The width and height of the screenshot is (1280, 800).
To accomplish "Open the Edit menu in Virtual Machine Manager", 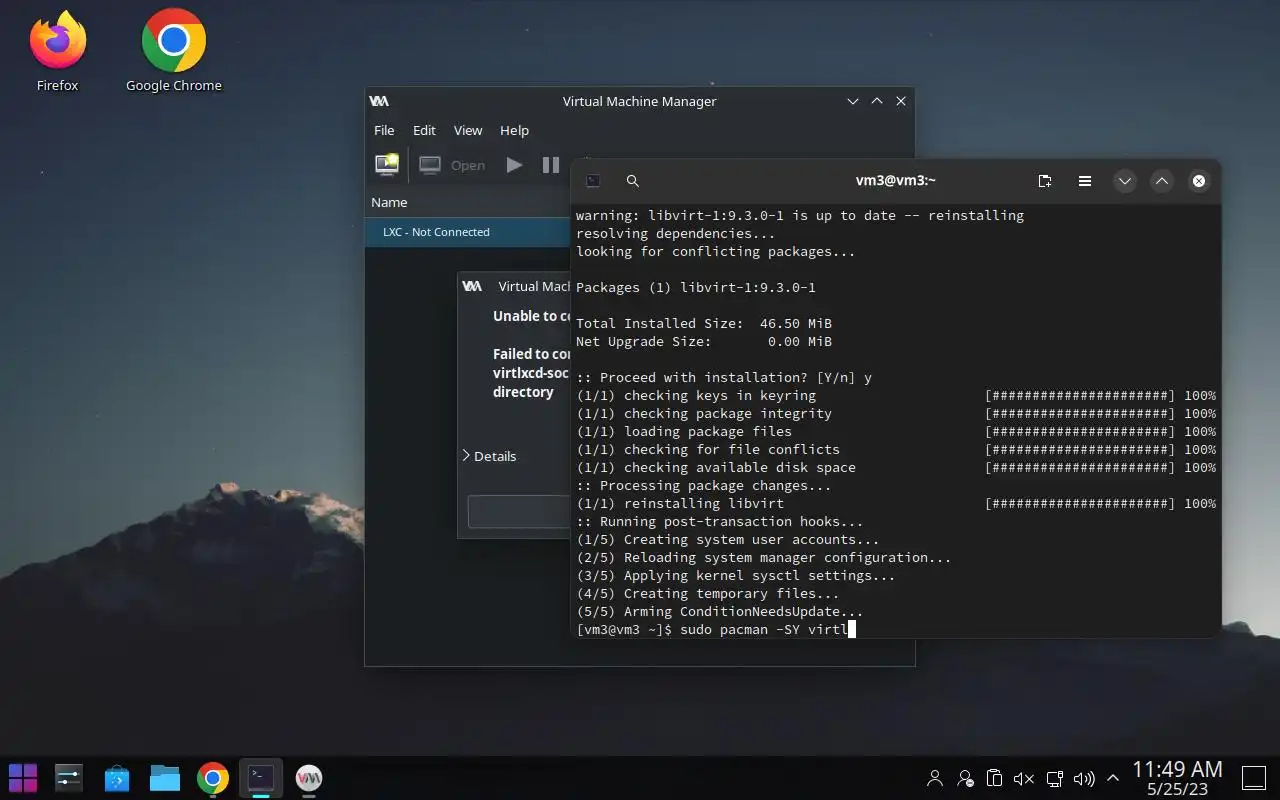I will coord(424,130).
